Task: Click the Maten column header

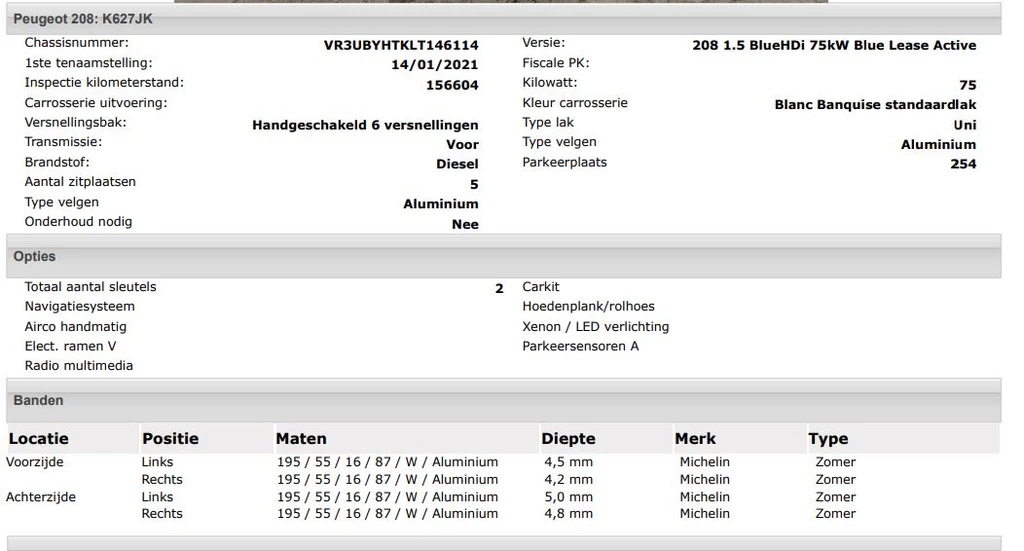Action: [301, 438]
